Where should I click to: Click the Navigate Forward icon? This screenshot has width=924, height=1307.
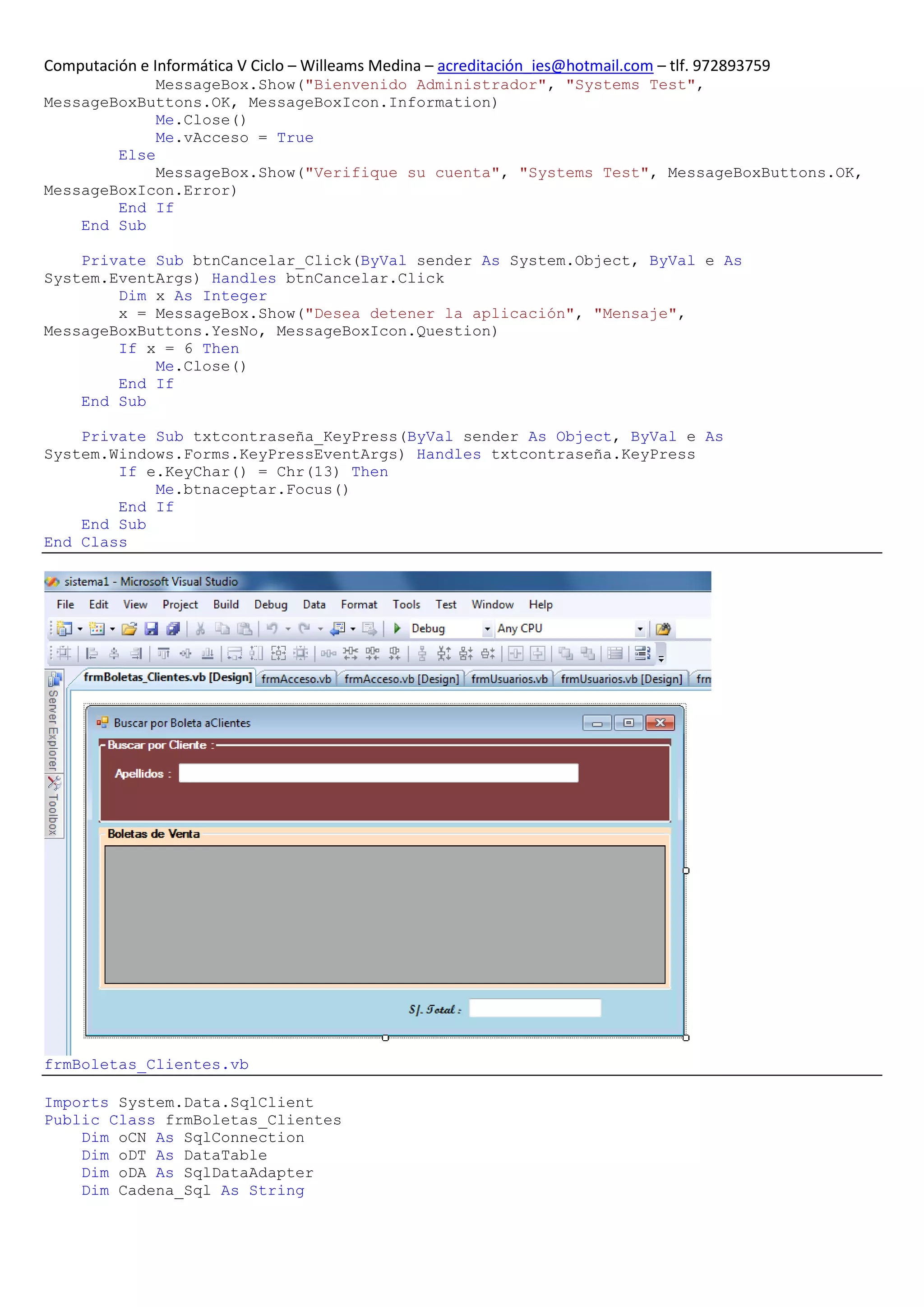tap(369, 629)
